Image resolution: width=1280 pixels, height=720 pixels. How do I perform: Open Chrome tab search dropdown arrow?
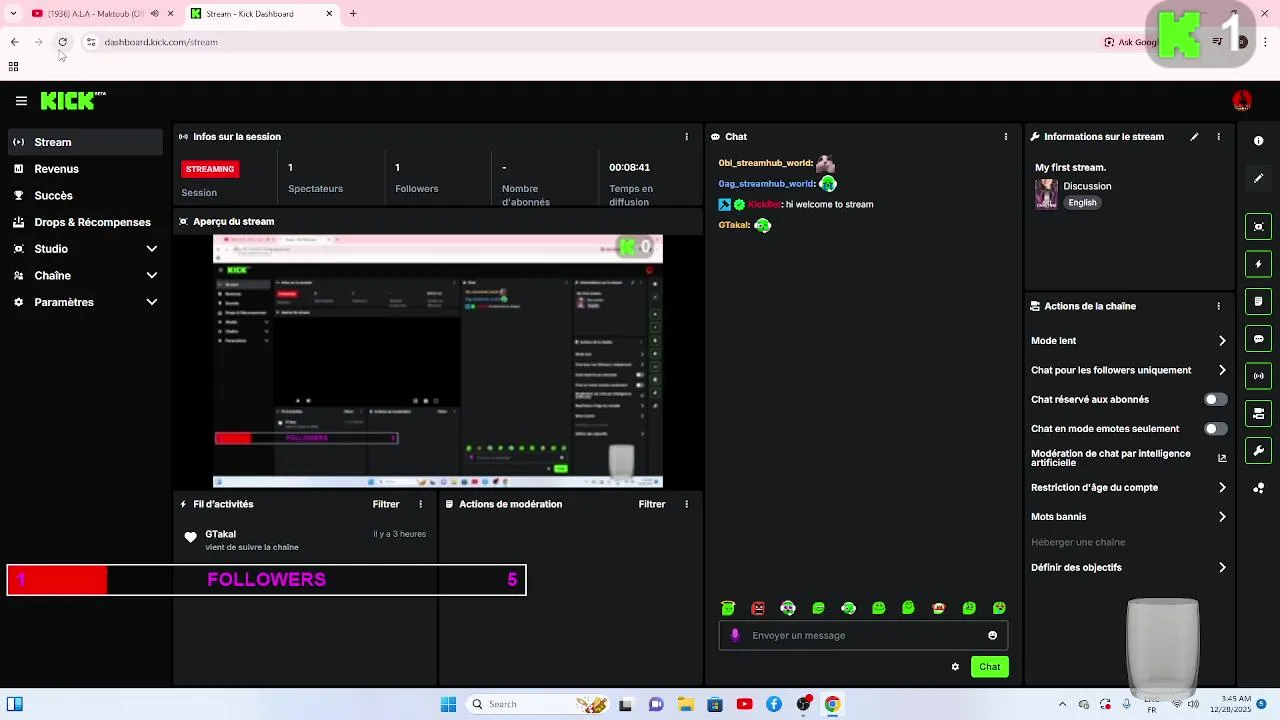[x=13, y=14]
